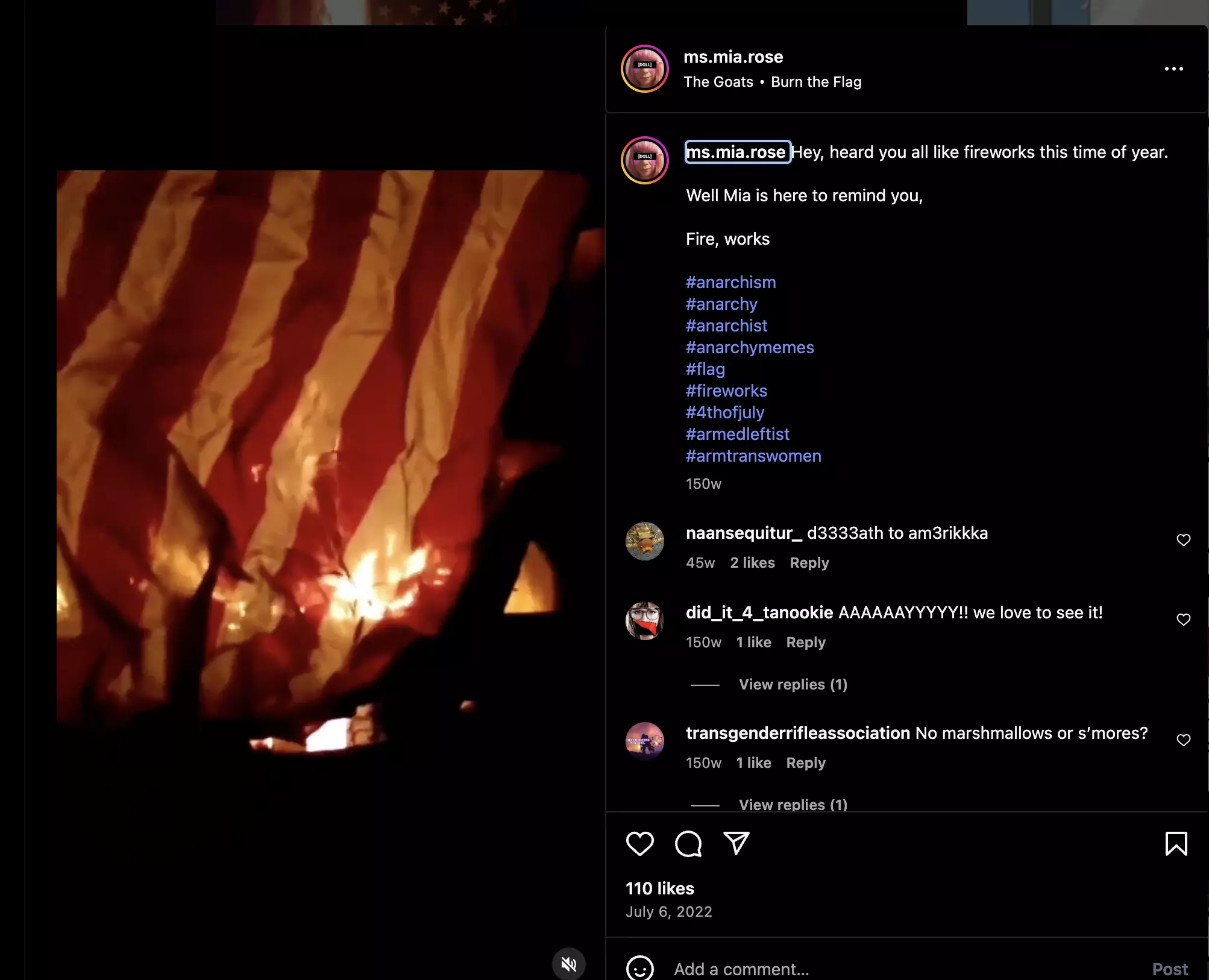Share the post via paper plane icon
Screen dimensions: 1209x980
coord(736,843)
